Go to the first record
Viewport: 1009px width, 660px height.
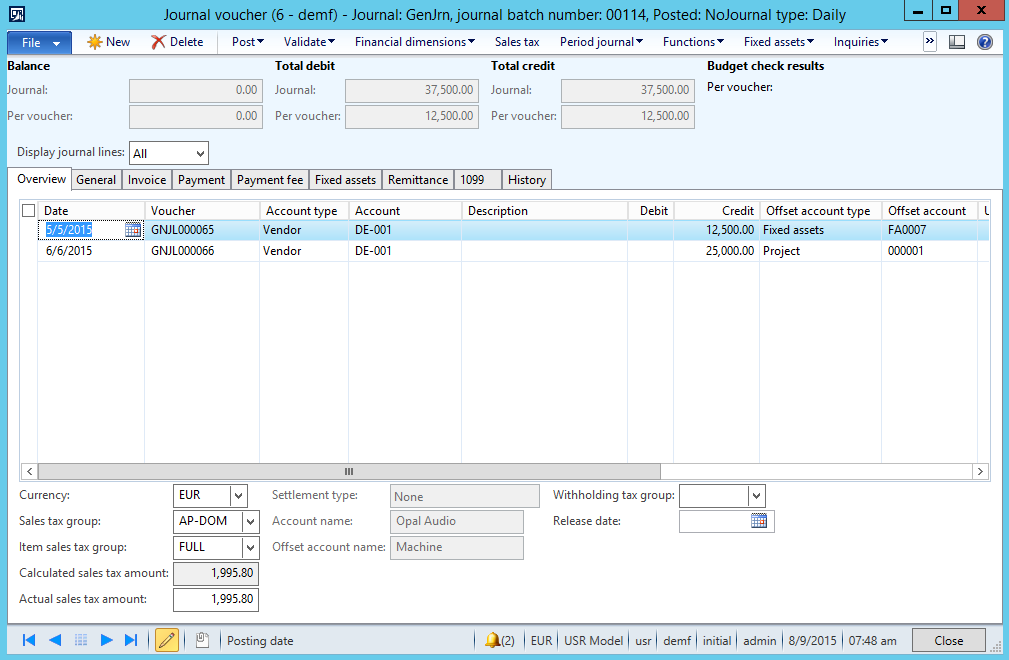tap(29, 640)
